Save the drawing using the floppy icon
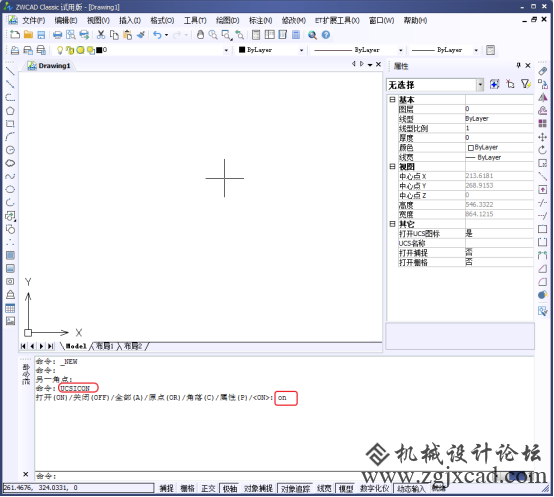Image resolution: width=554 pixels, height=497 pixels. (41, 35)
